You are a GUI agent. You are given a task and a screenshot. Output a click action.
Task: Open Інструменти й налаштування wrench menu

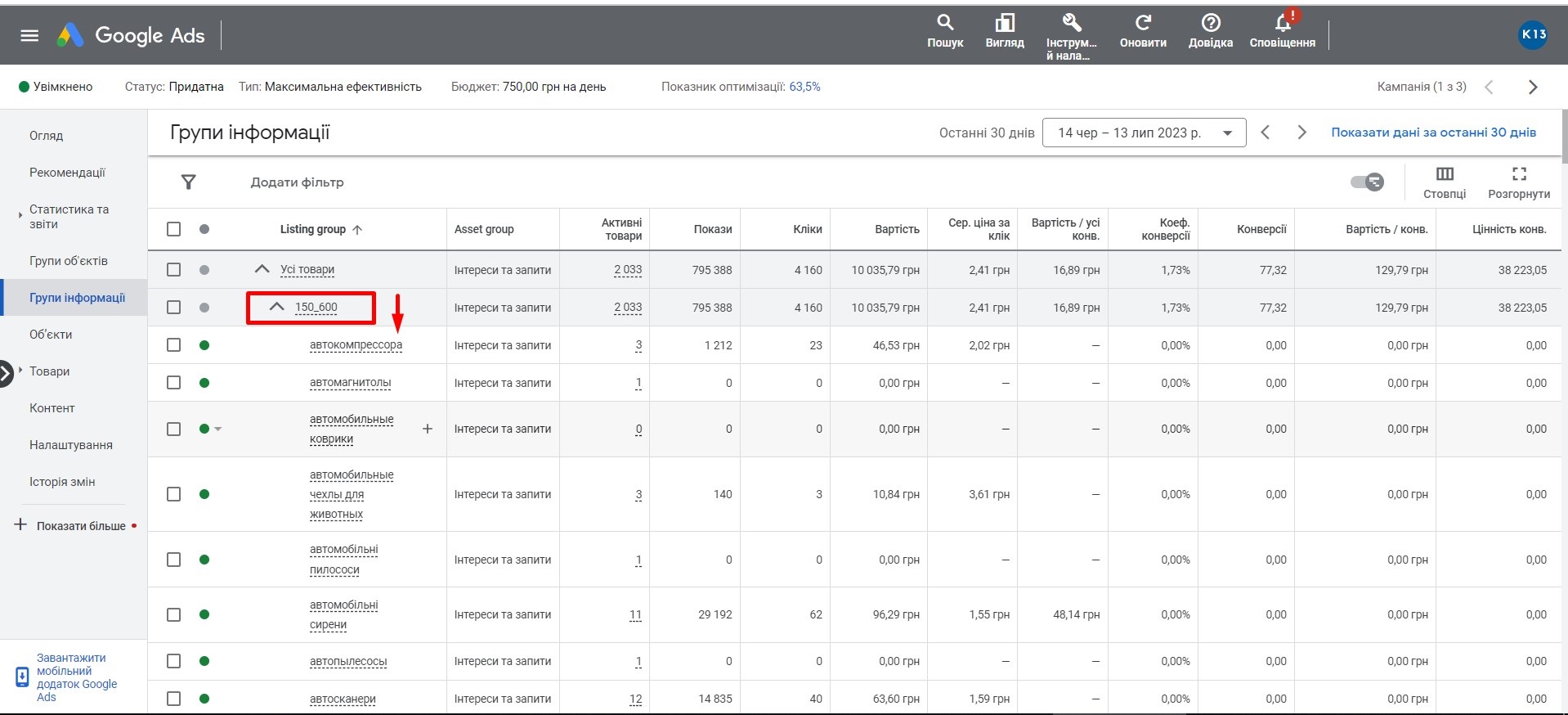coord(1071,37)
